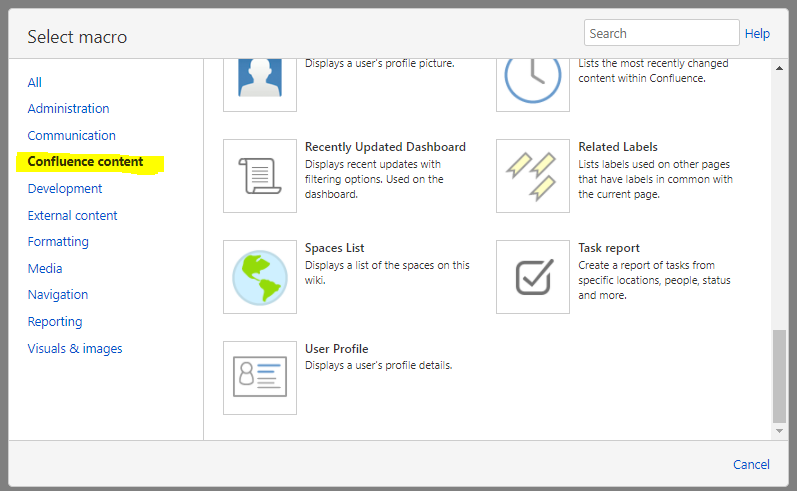The image size is (797, 491).
Task: Click 'Lists labels used on other pages' description
Action: pos(656,179)
